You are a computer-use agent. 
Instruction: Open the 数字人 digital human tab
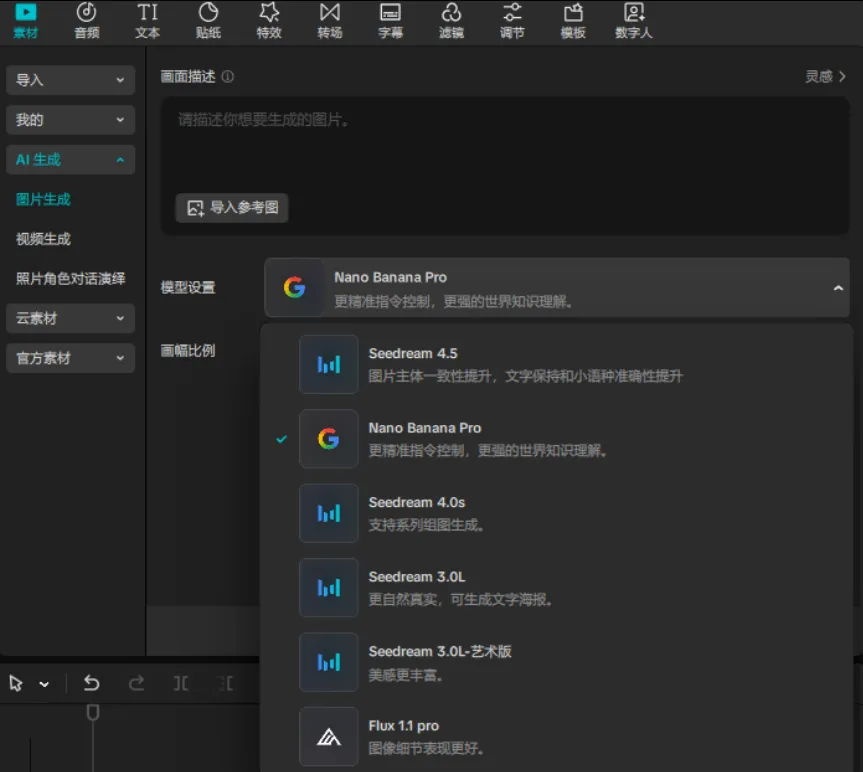click(633, 22)
